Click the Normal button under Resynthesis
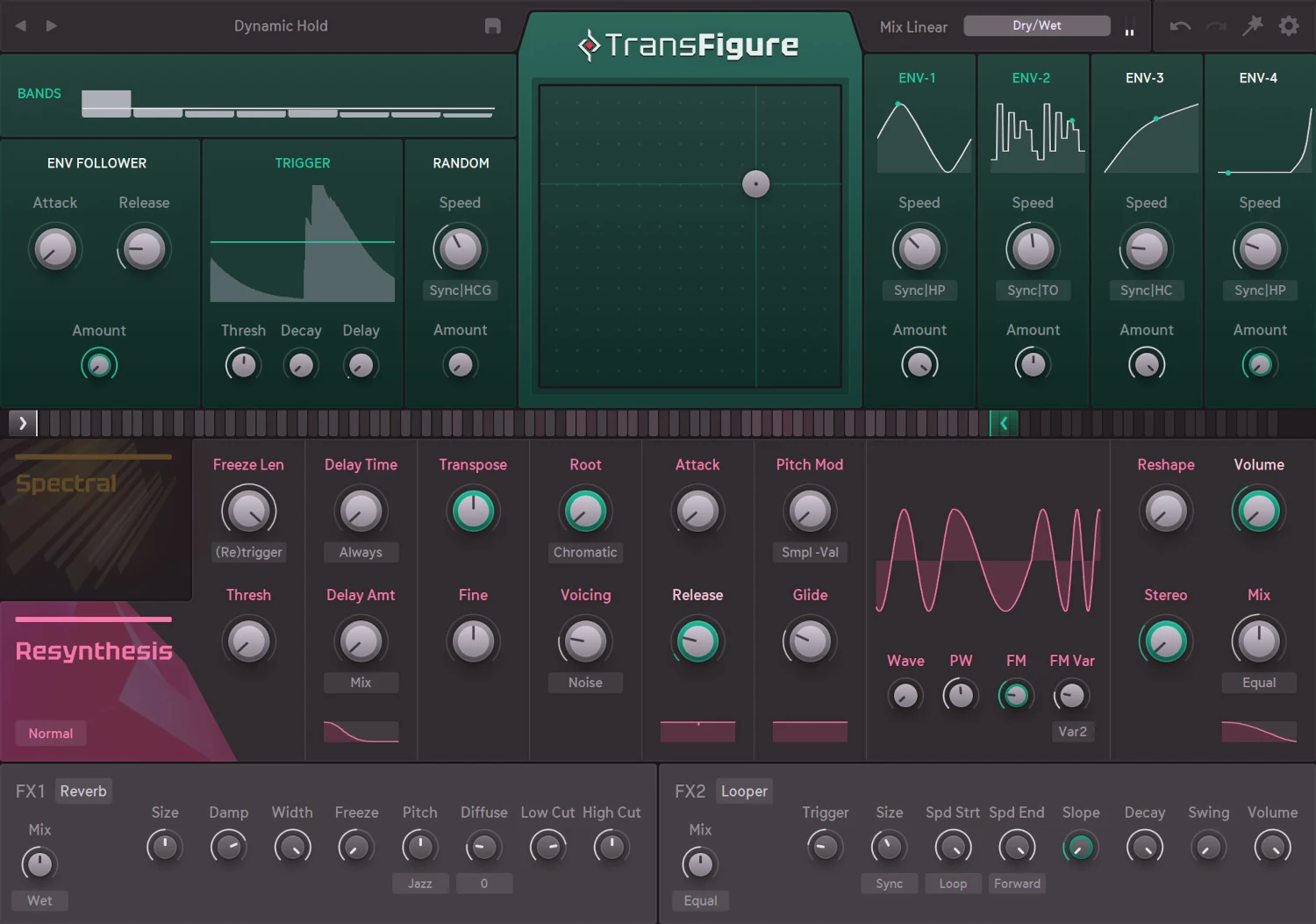Image resolution: width=1316 pixels, height=924 pixels. click(x=51, y=733)
